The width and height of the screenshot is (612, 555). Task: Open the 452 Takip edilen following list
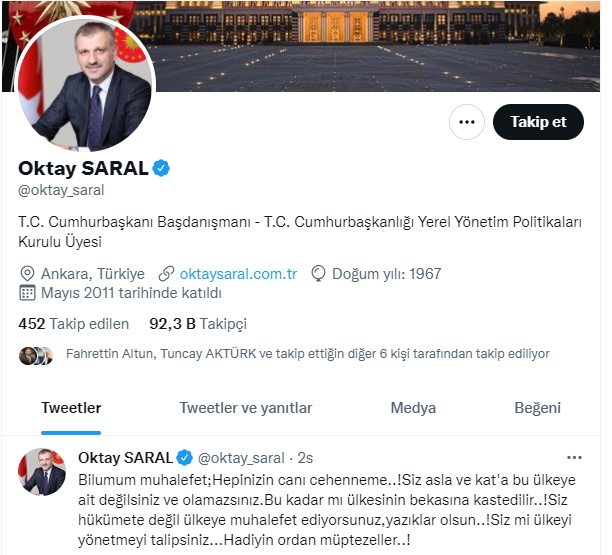pos(73,324)
